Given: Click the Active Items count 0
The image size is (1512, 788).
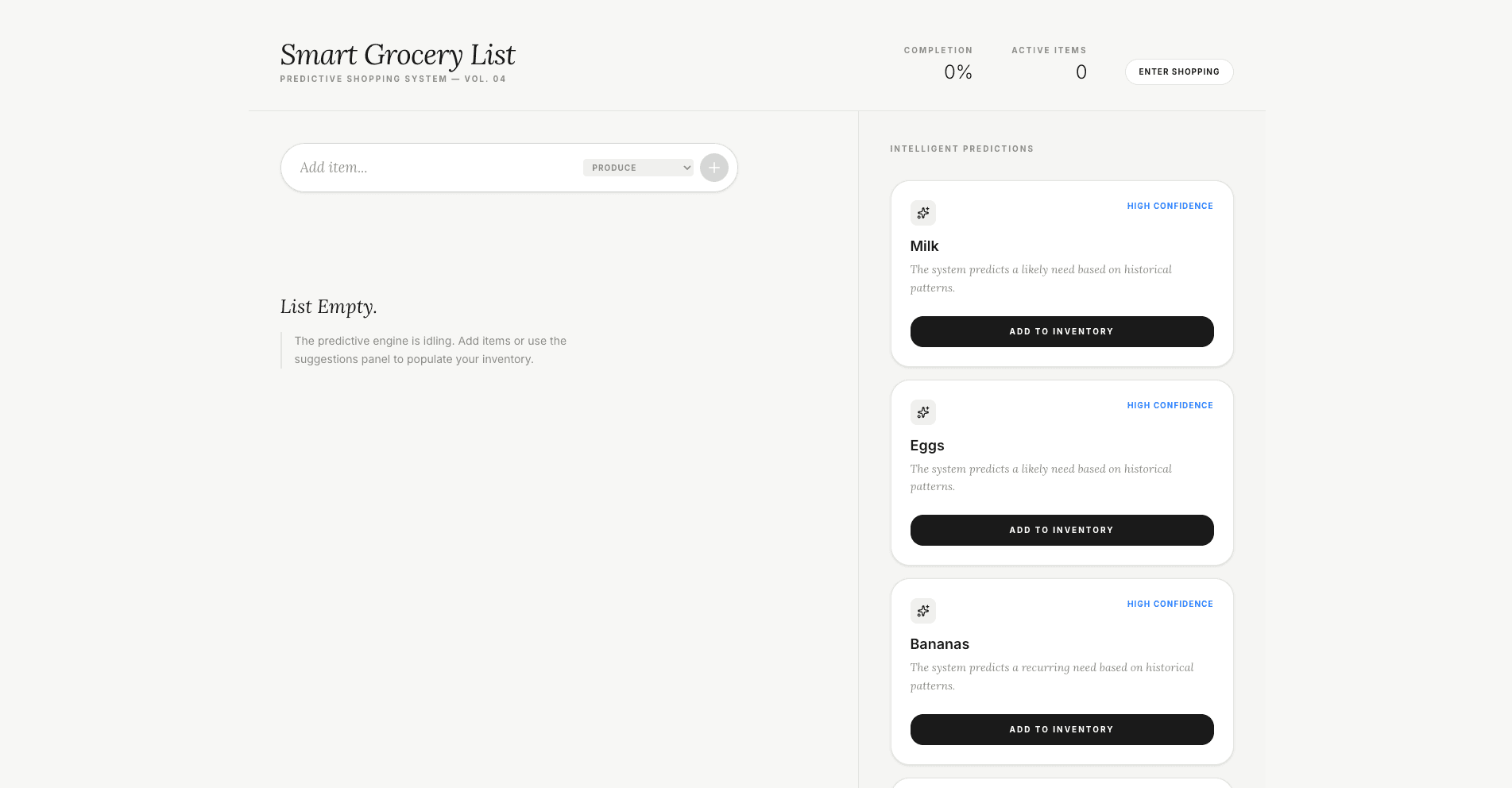Looking at the screenshot, I should click(1081, 72).
